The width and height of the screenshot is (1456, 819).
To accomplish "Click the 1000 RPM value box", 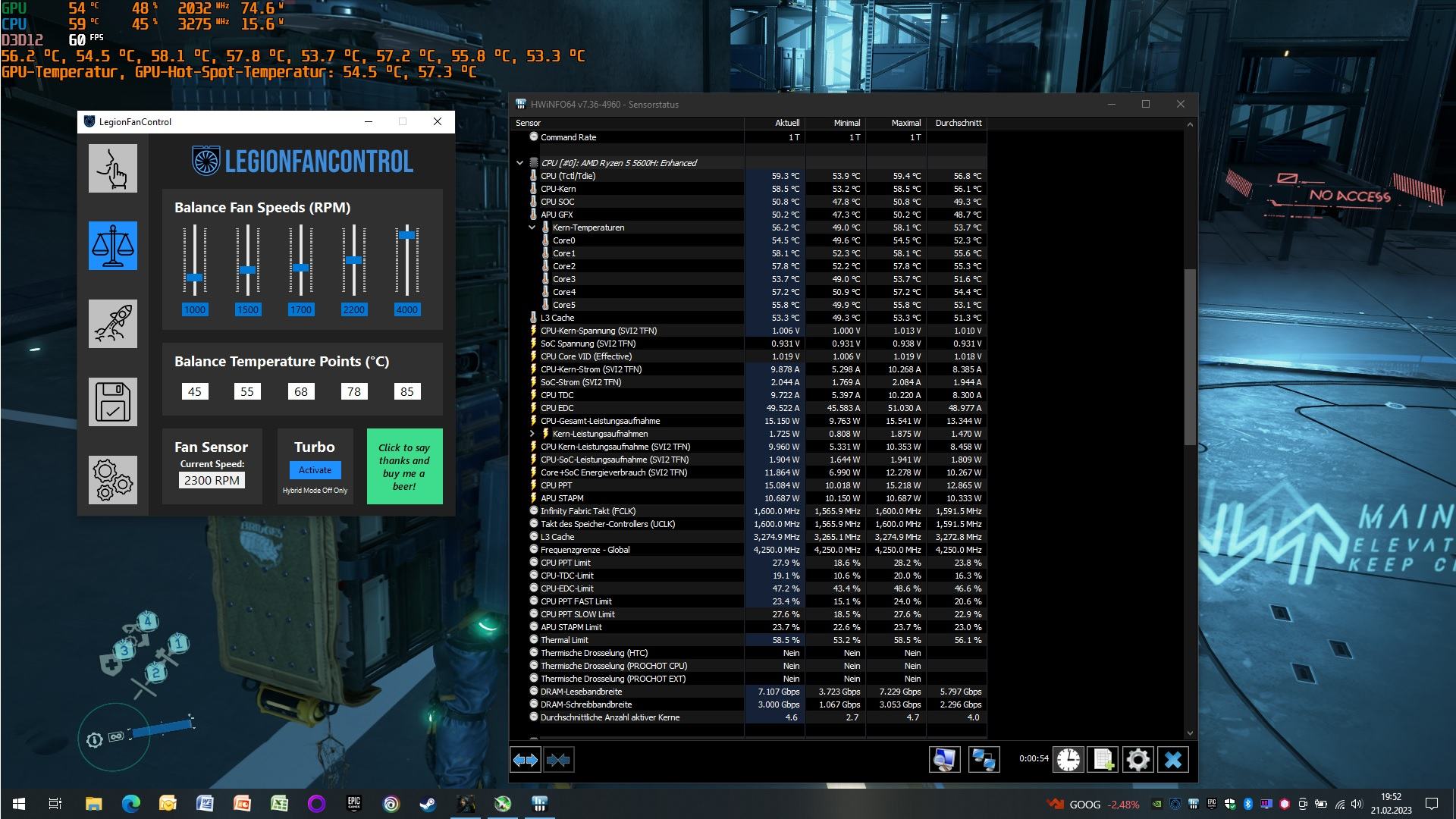I will point(195,309).
